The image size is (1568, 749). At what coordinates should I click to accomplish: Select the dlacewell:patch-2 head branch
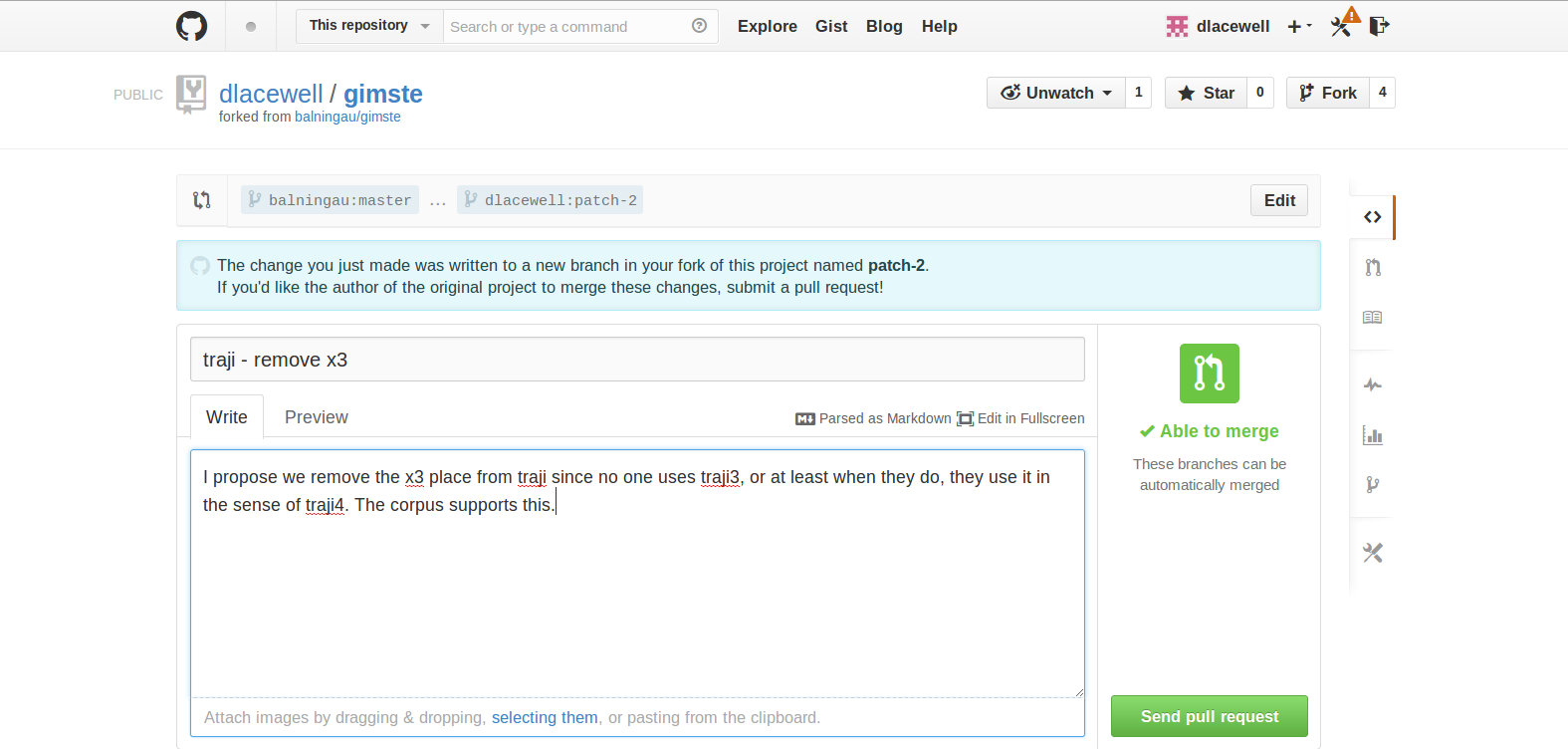point(550,200)
